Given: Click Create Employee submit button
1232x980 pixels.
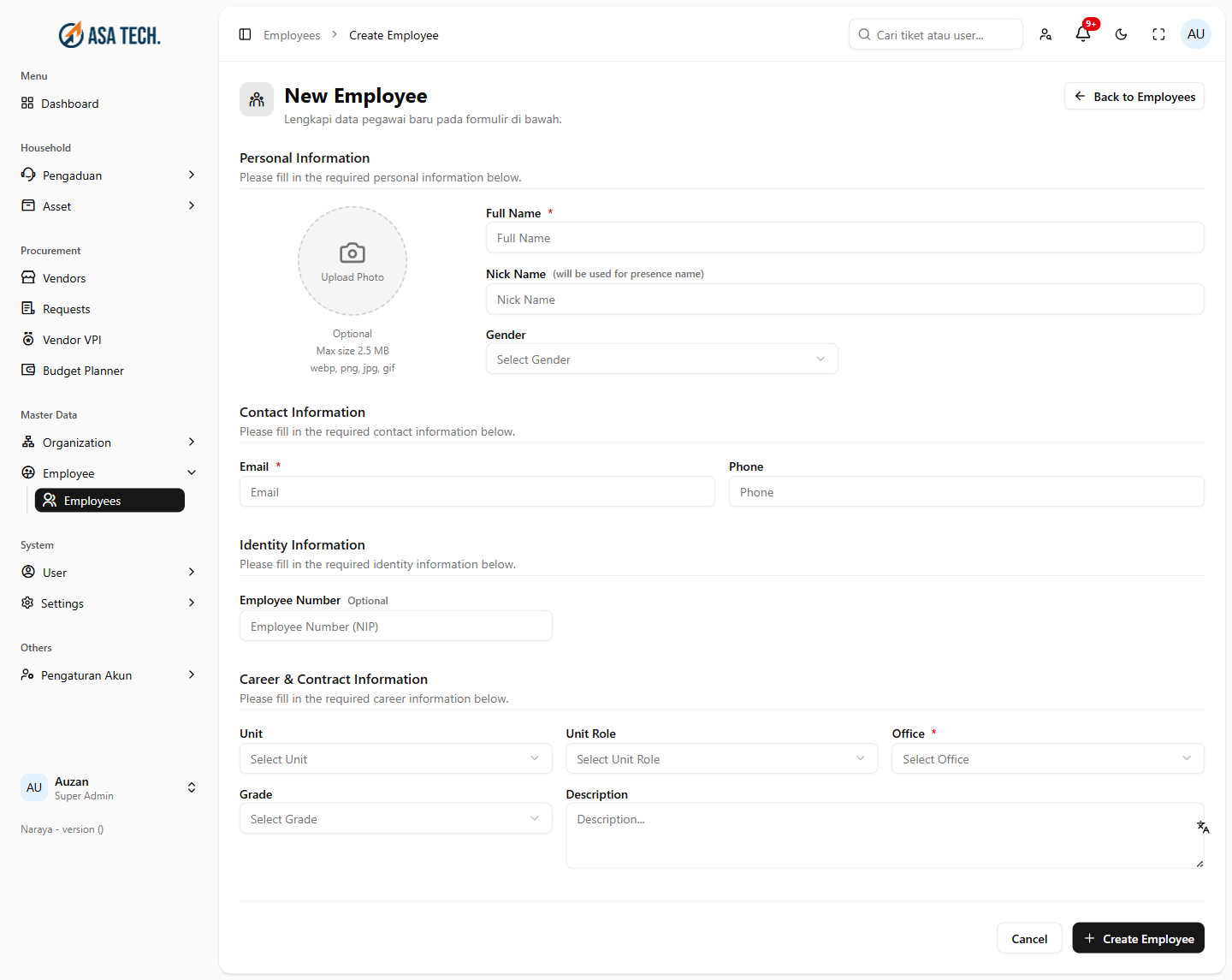Looking at the screenshot, I should tap(1139, 939).
